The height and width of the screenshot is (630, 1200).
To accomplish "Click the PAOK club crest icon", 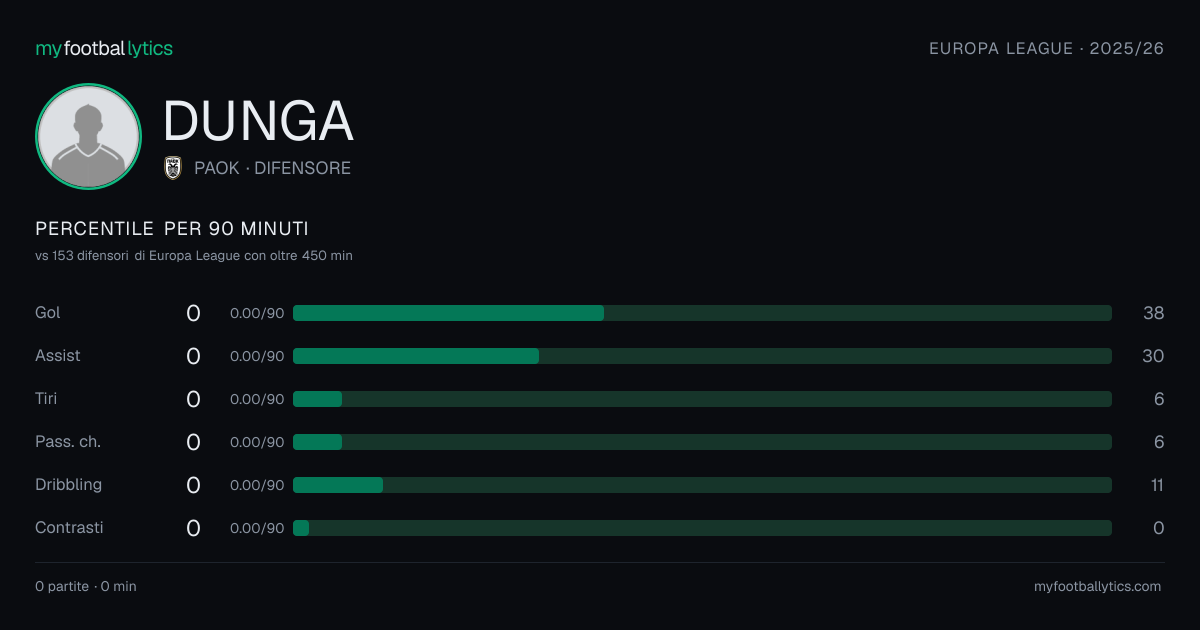I will [x=173, y=168].
